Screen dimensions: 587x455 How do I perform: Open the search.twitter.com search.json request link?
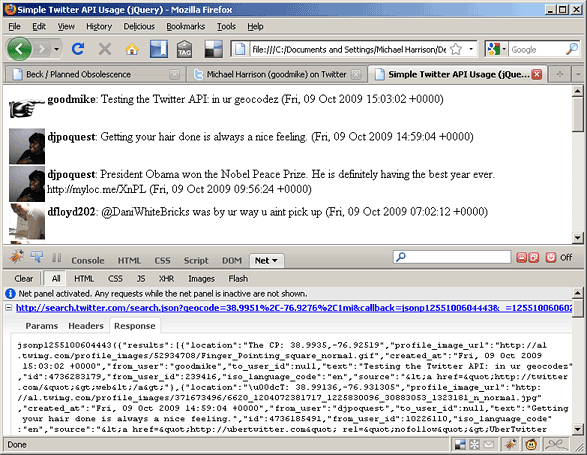pos(294,308)
